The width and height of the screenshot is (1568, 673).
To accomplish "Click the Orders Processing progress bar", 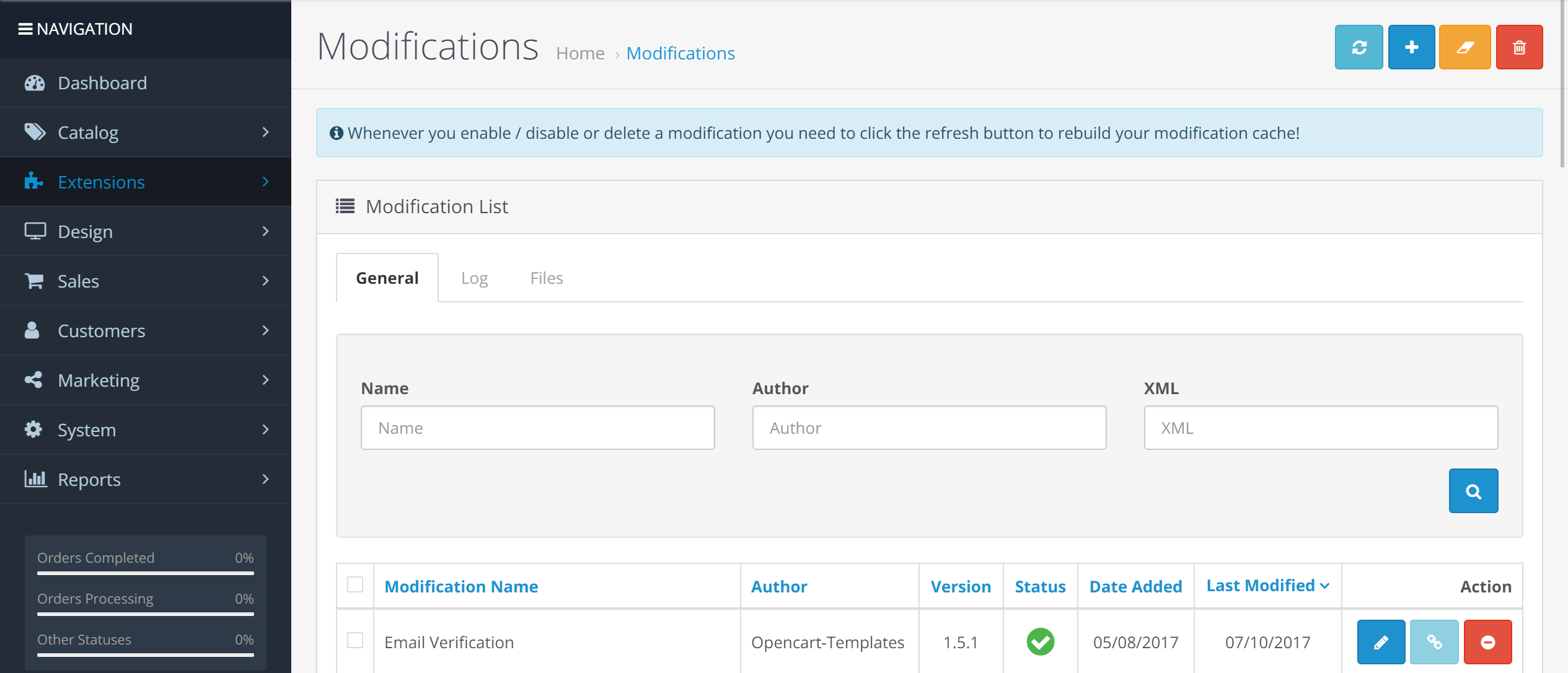I will click(146, 614).
